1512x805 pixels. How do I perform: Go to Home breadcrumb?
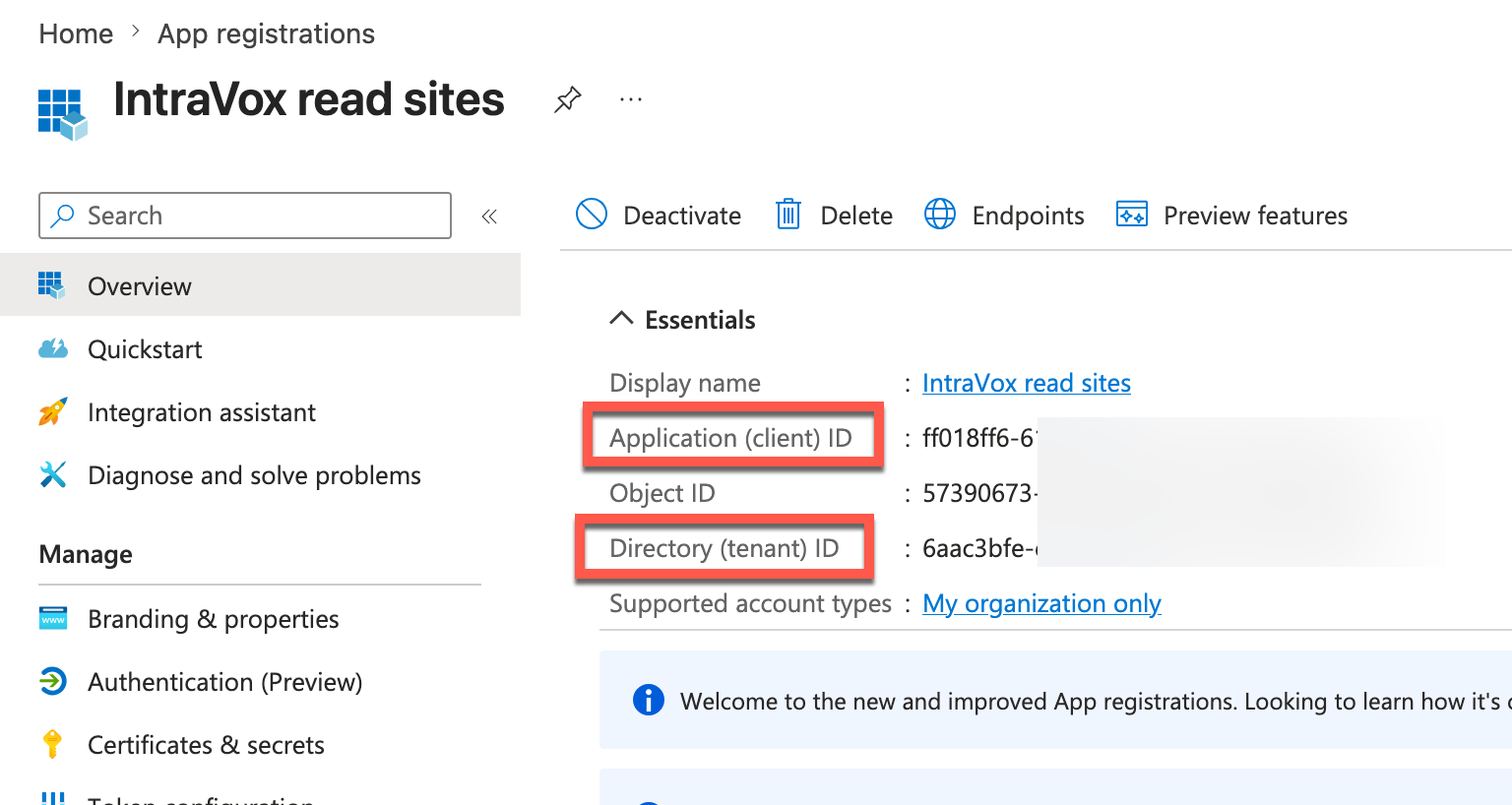coord(76,33)
